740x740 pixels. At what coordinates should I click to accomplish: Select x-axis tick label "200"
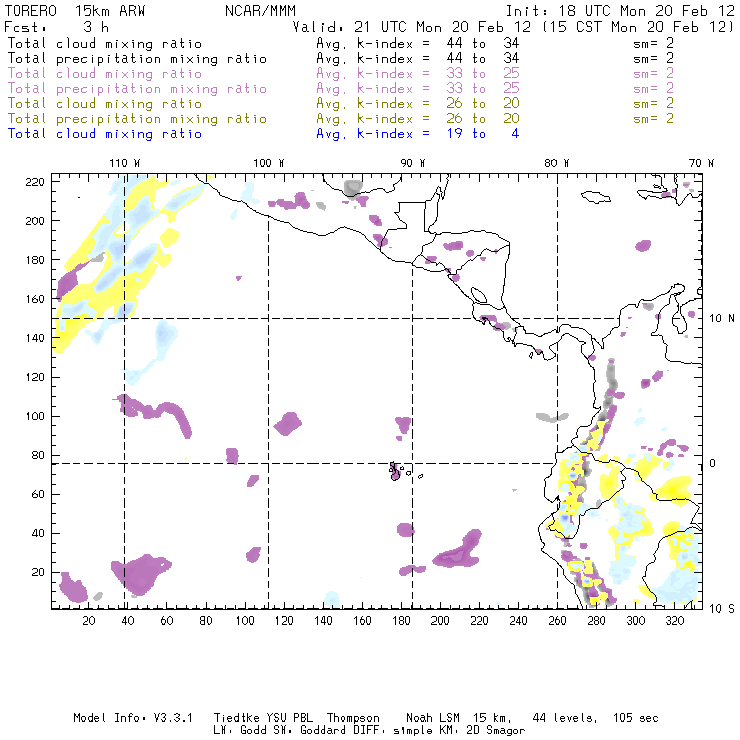click(x=440, y=621)
